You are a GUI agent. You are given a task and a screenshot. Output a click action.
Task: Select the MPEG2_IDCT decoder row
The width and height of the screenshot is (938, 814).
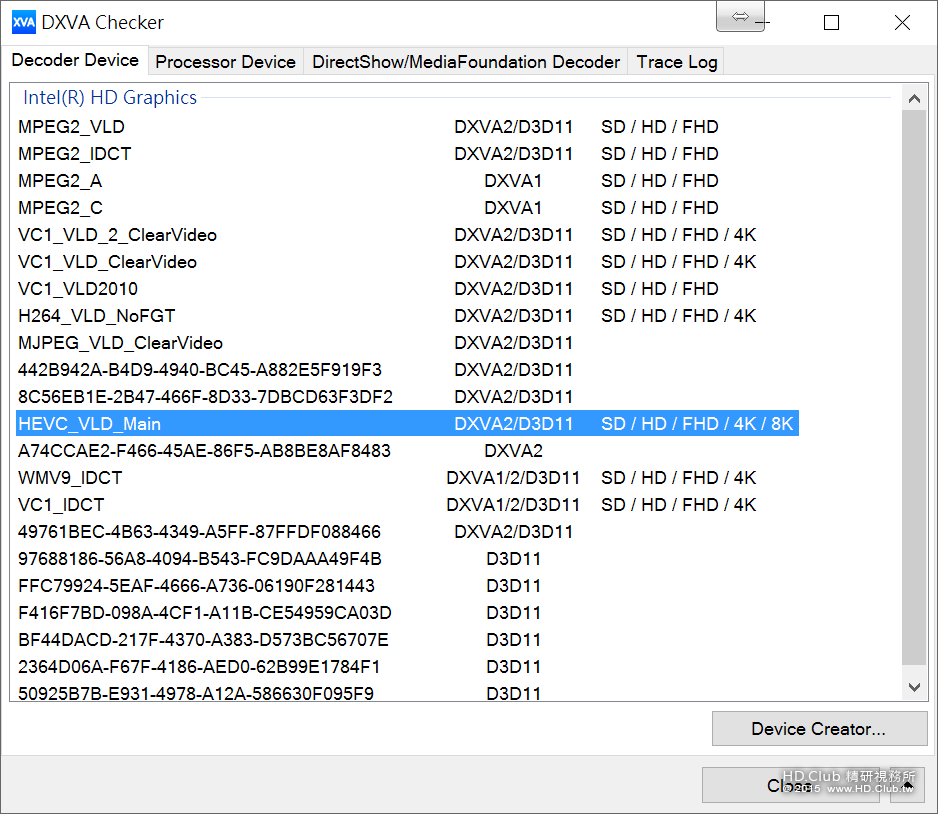[x=407, y=154]
